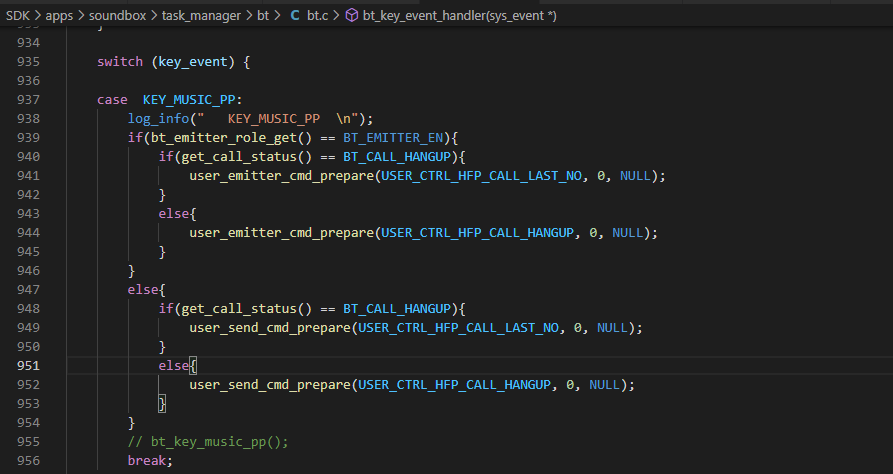
Task: Open the SDK breadcrumb folder
Action: 17,15
